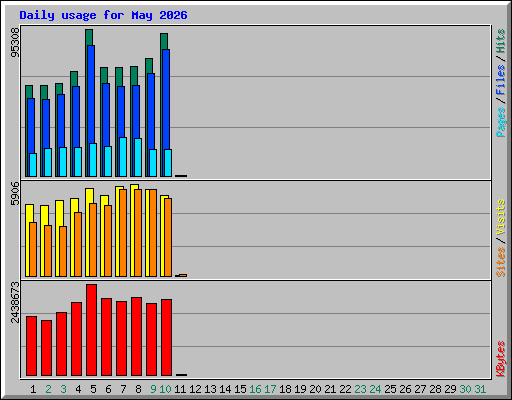Click the red KBytes bar for day 5
This screenshot has width=512, height=400.
click(x=91, y=330)
